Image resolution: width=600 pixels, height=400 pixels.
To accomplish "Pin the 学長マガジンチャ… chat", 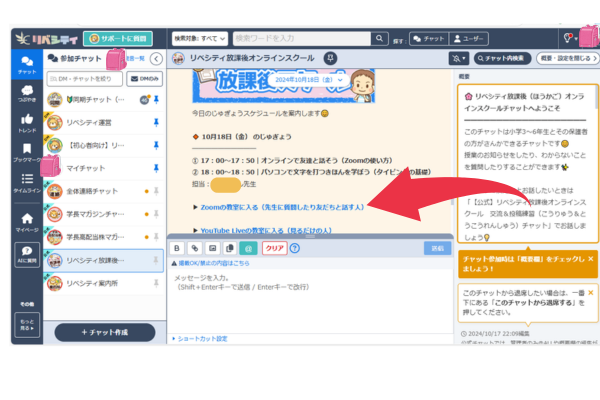I will 156,214.
